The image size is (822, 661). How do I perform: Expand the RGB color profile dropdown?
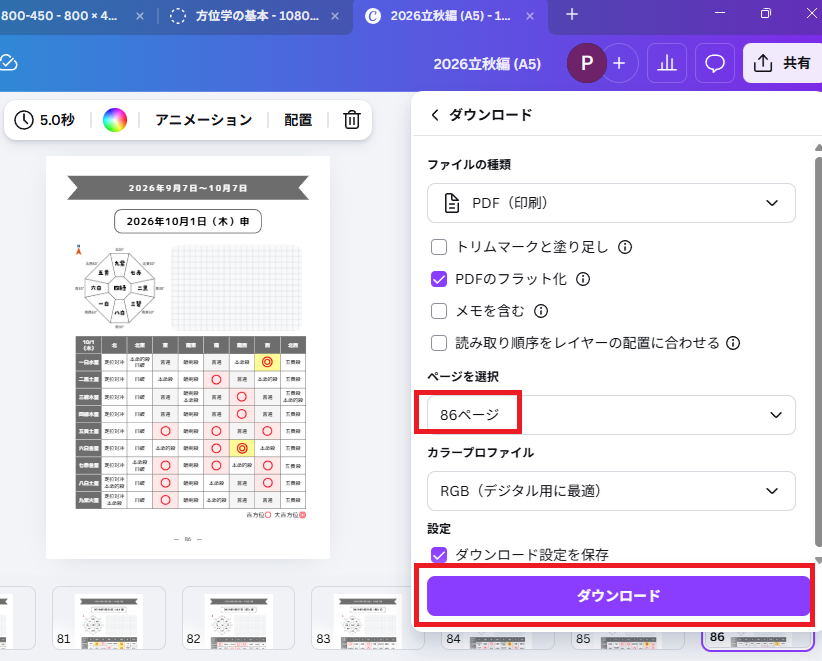click(611, 491)
